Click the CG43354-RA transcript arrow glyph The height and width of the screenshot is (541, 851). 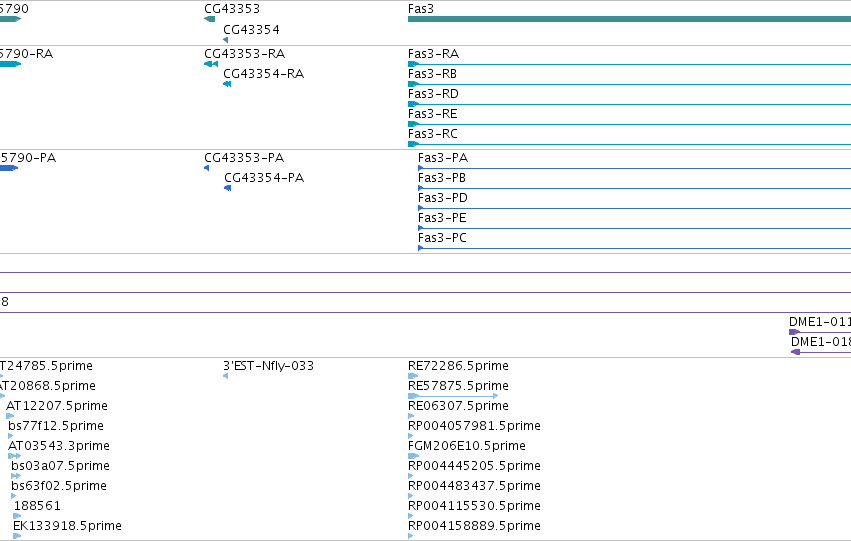pyautogui.click(x=227, y=84)
